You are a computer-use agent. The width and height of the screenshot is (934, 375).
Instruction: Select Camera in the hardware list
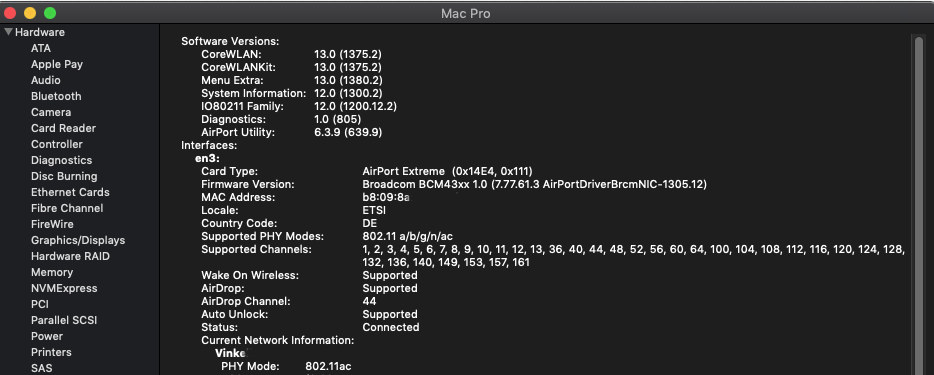51,112
